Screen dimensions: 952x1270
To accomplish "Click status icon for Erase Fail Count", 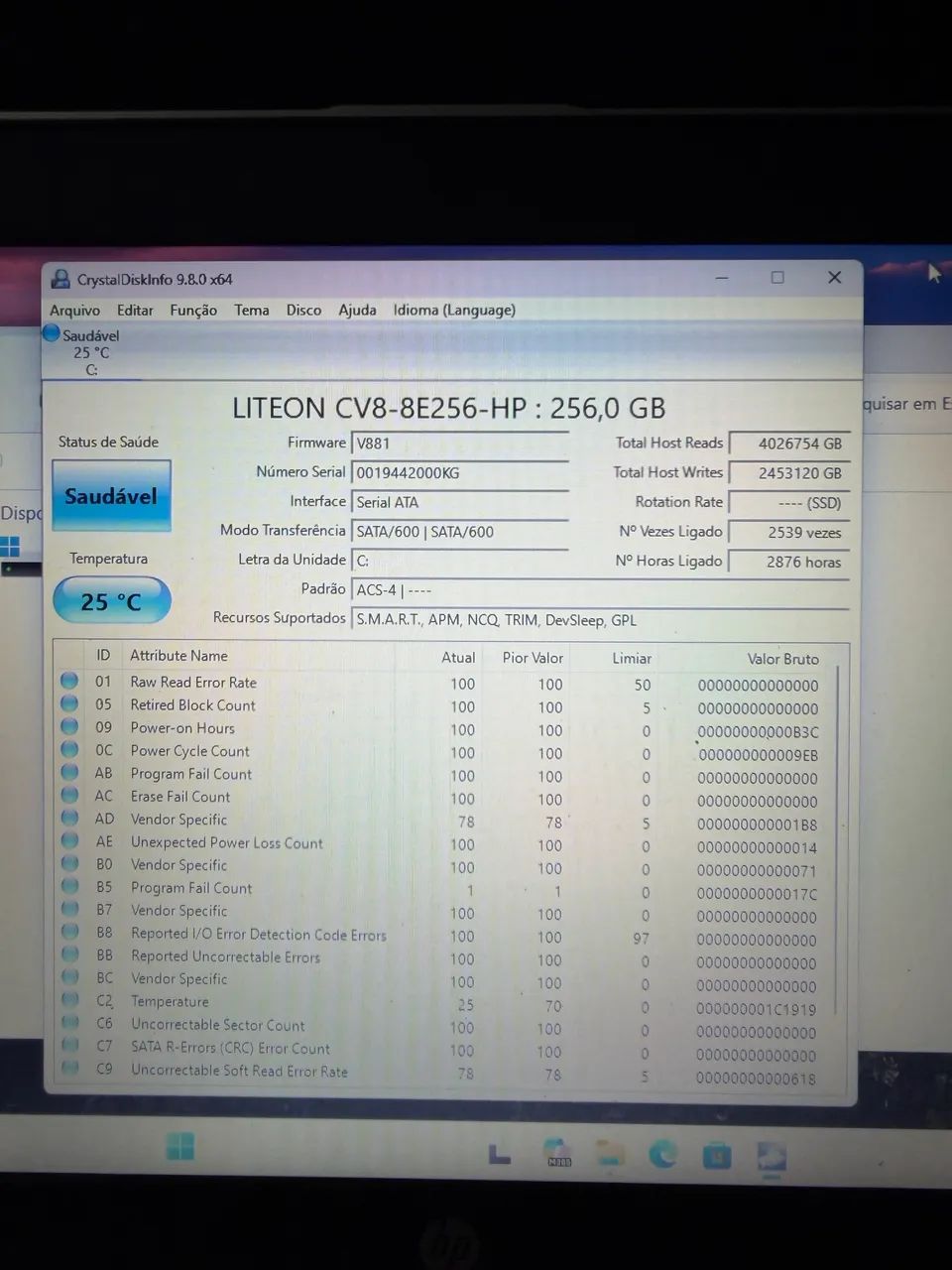I will pos(69,795).
